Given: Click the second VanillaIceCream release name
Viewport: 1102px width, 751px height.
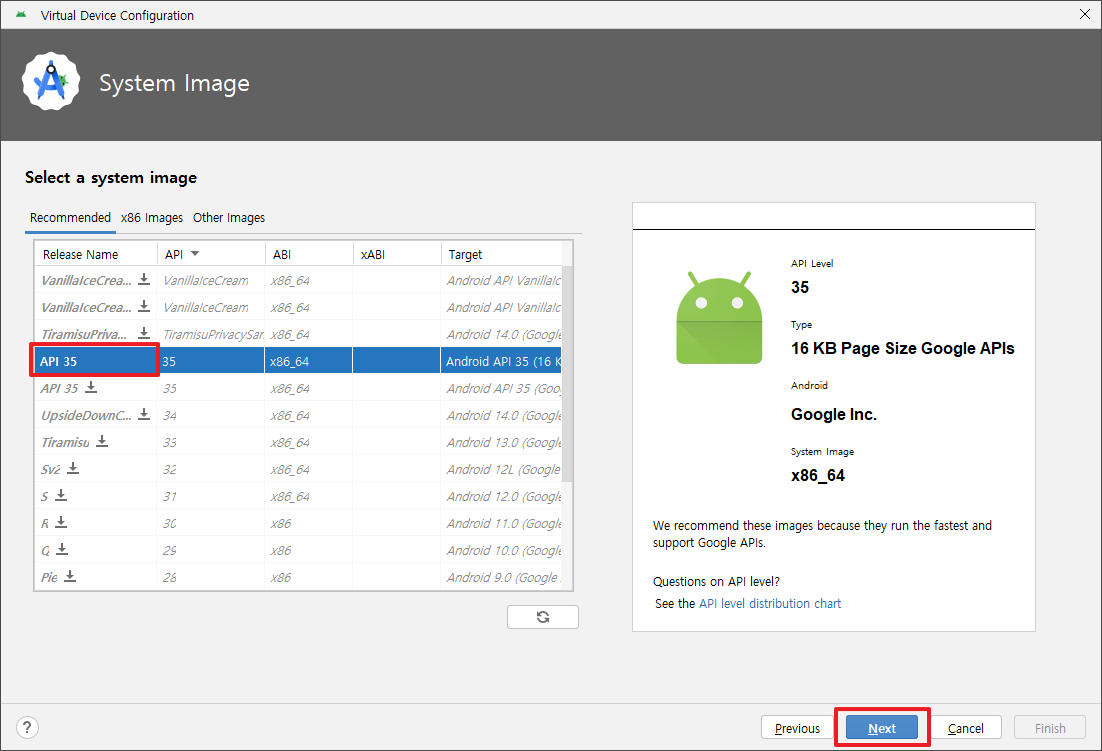Looking at the screenshot, I should [86, 307].
